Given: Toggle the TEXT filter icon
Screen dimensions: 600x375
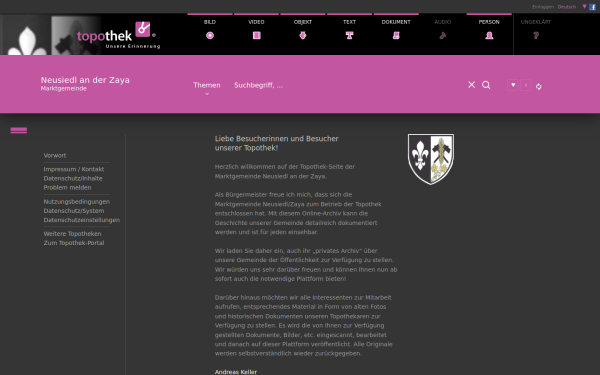Looking at the screenshot, I should [x=349, y=36].
